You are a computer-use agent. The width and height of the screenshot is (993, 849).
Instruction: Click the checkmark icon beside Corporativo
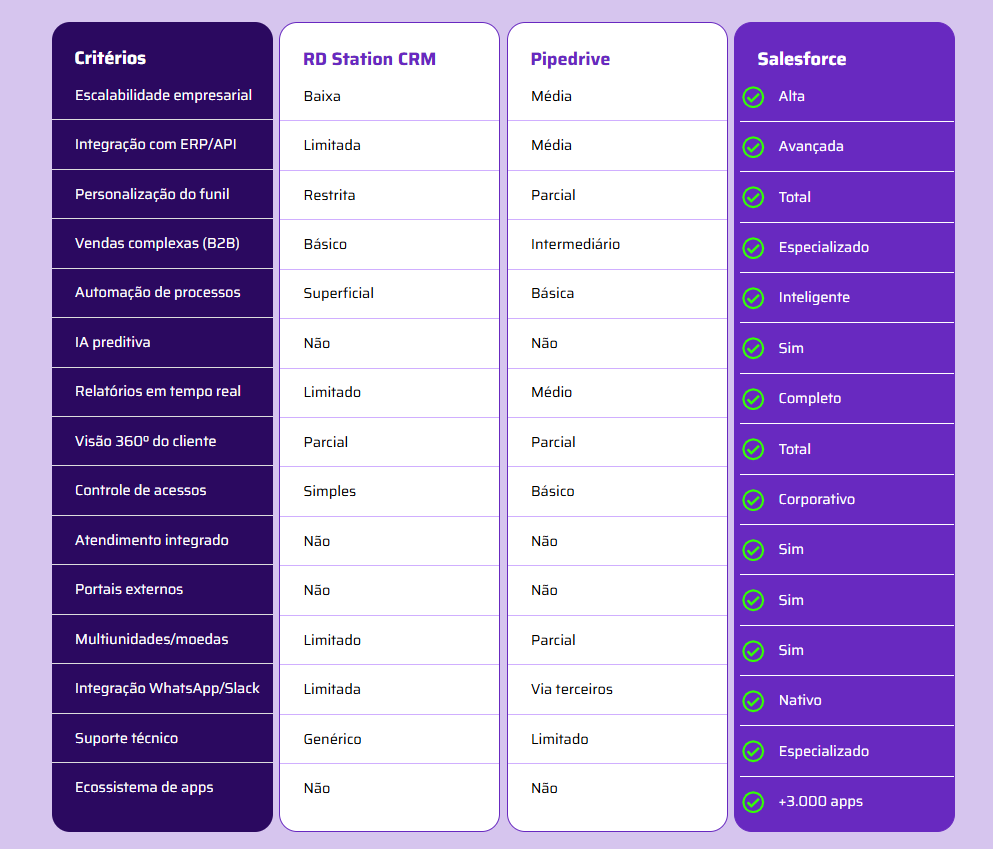coord(753,500)
